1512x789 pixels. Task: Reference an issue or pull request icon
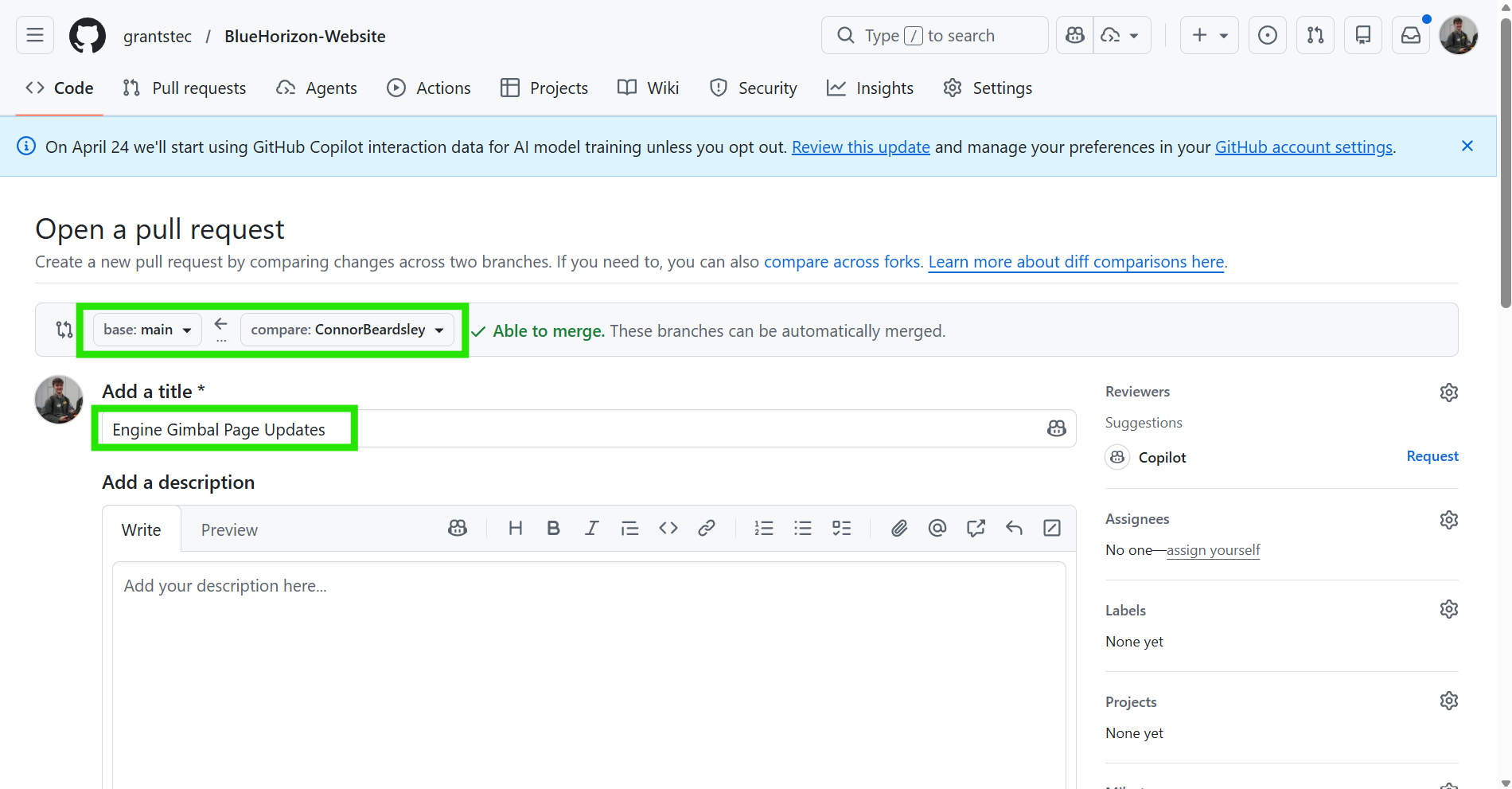click(x=976, y=528)
